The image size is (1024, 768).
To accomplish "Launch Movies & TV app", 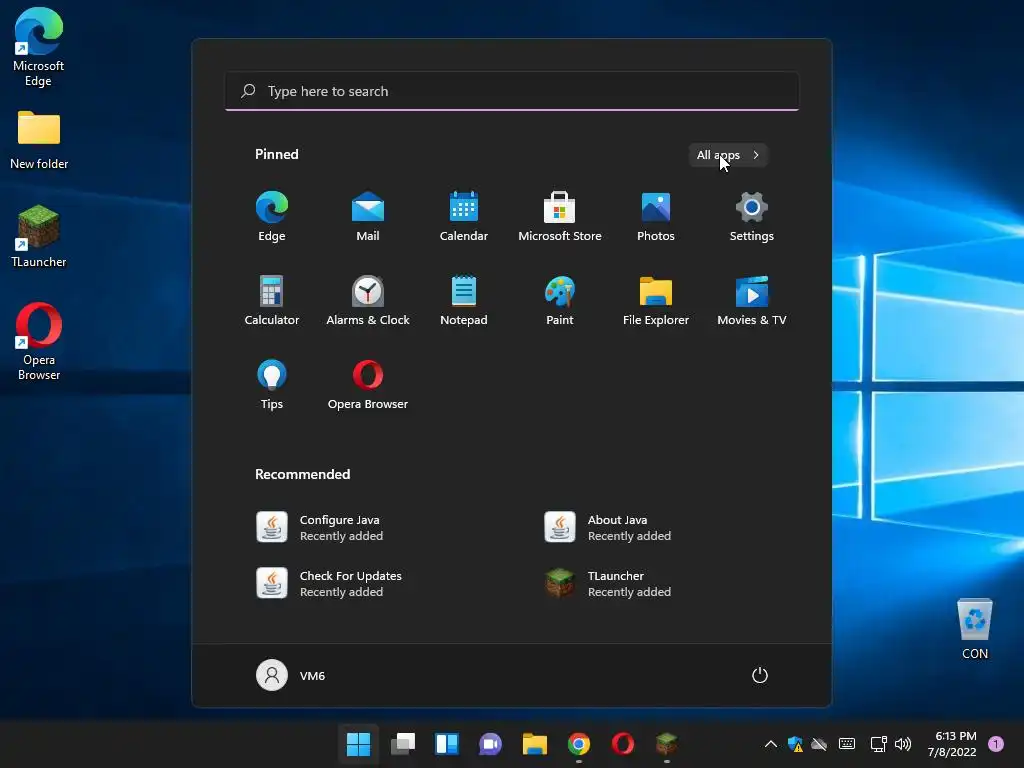I will click(752, 300).
